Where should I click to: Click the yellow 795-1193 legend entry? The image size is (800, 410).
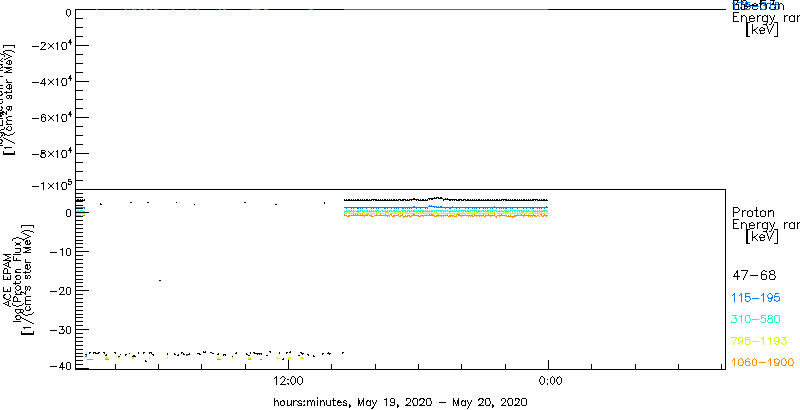[x=760, y=341]
